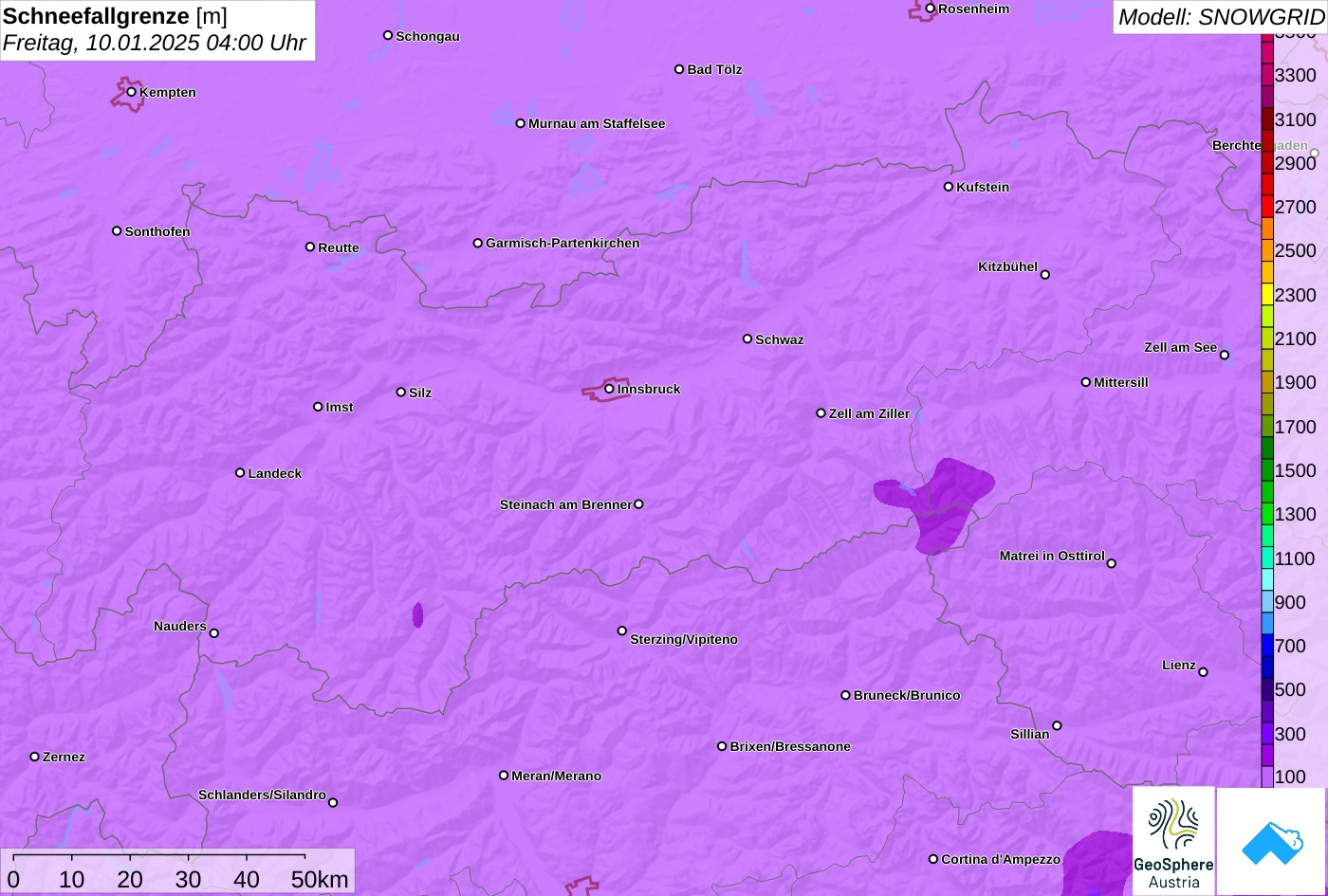Viewport: 1328px width, 896px height.
Task: Select the Reutte marker
Action: pos(310,247)
